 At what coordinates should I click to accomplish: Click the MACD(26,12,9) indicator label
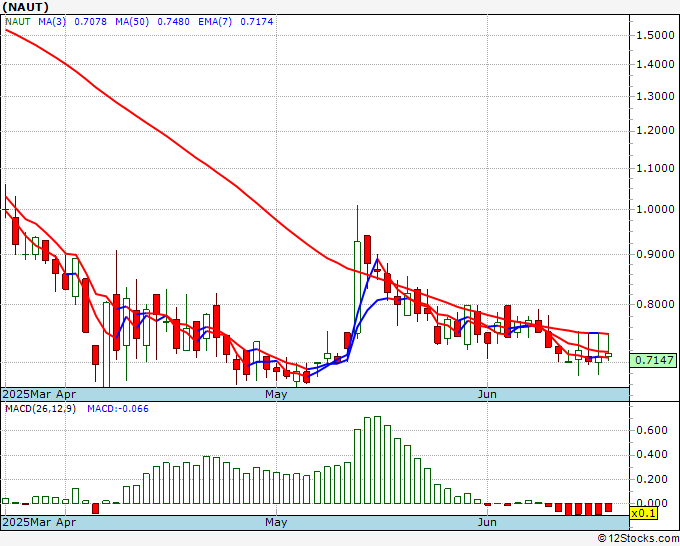coord(40,409)
